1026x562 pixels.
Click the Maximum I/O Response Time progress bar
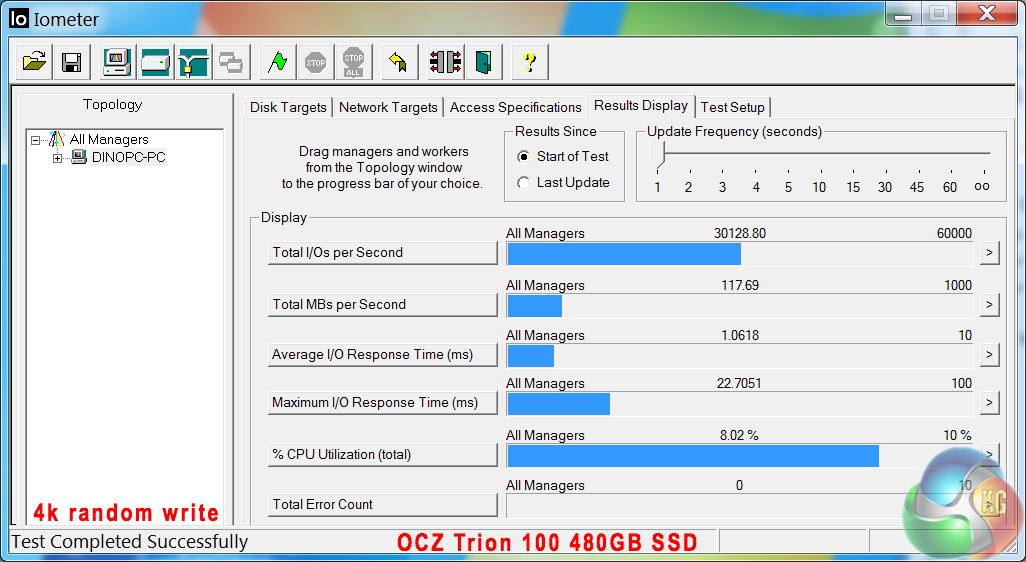(739, 404)
